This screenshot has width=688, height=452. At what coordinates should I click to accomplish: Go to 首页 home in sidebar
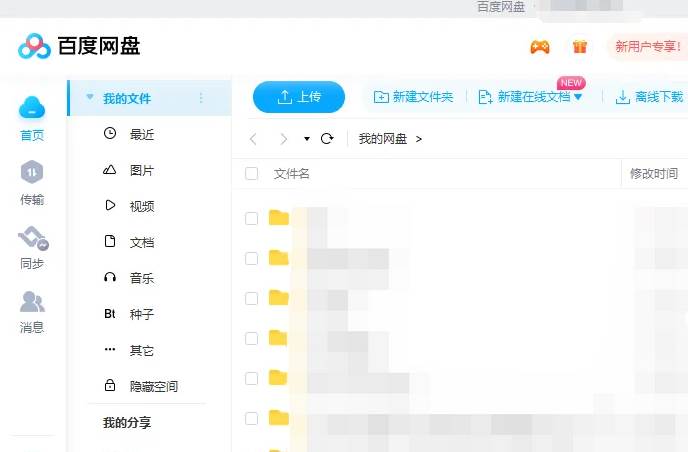coord(32,118)
